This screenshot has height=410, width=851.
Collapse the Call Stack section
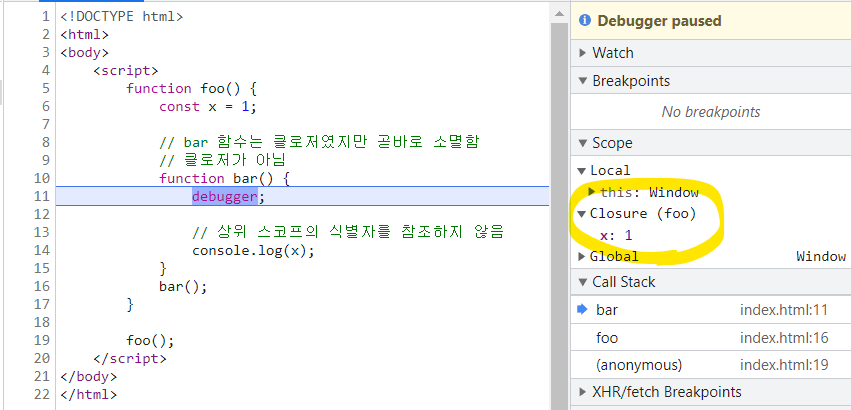tap(583, 282)
